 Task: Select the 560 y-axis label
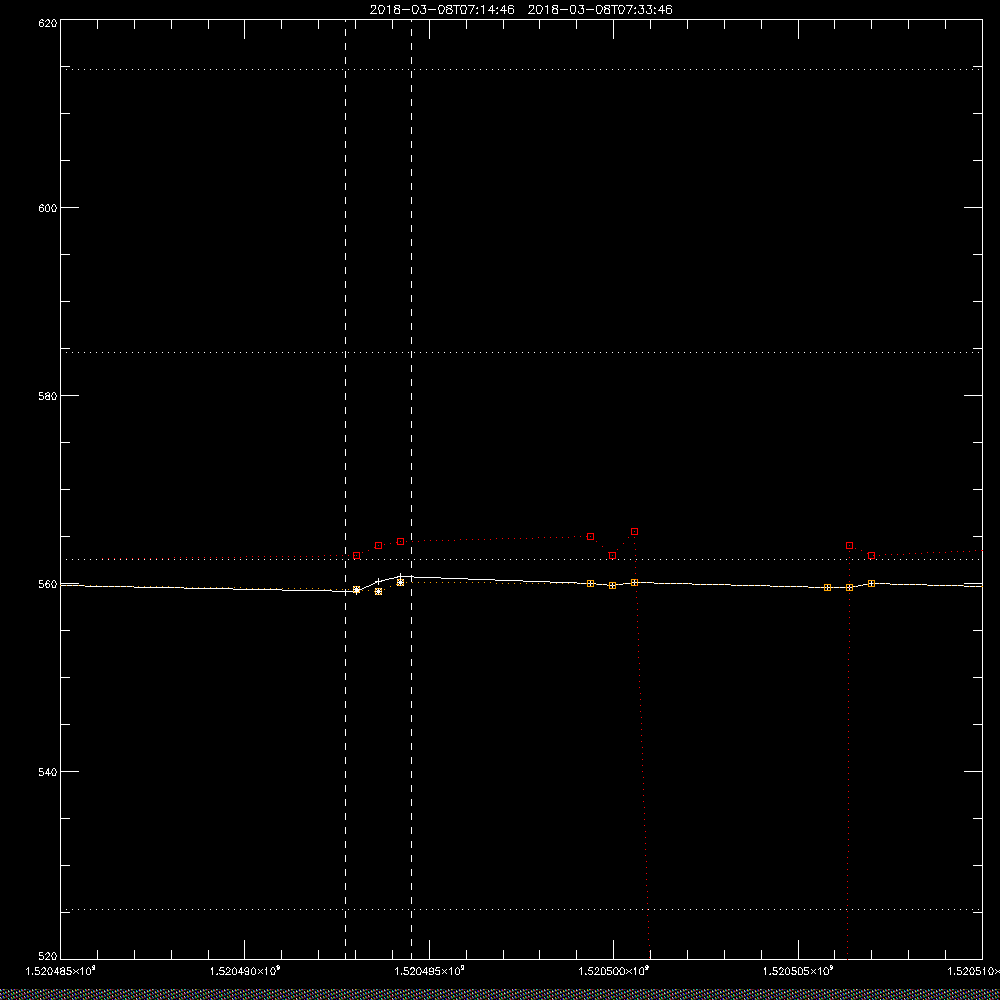point(48,584)
